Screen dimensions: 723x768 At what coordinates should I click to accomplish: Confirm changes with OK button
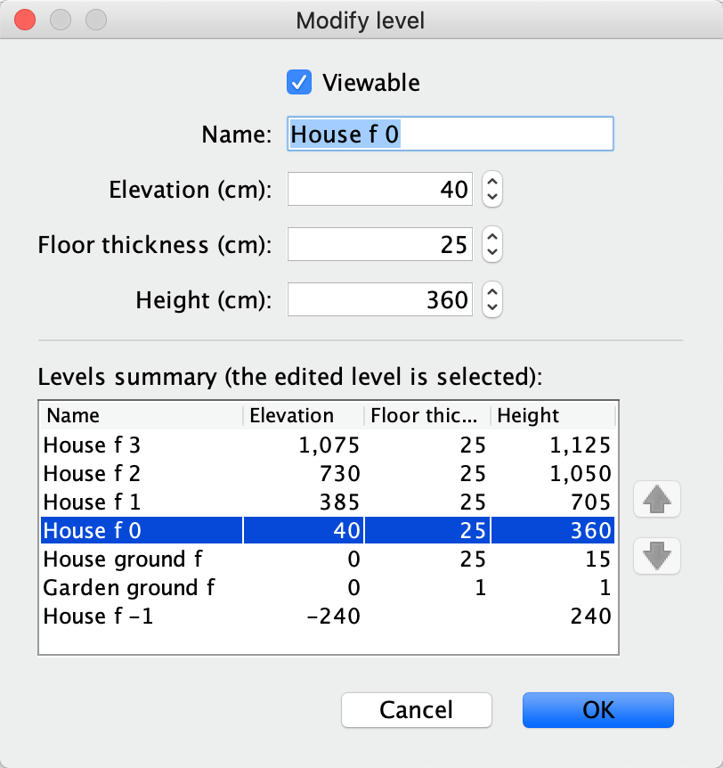[x=598, y=710]
